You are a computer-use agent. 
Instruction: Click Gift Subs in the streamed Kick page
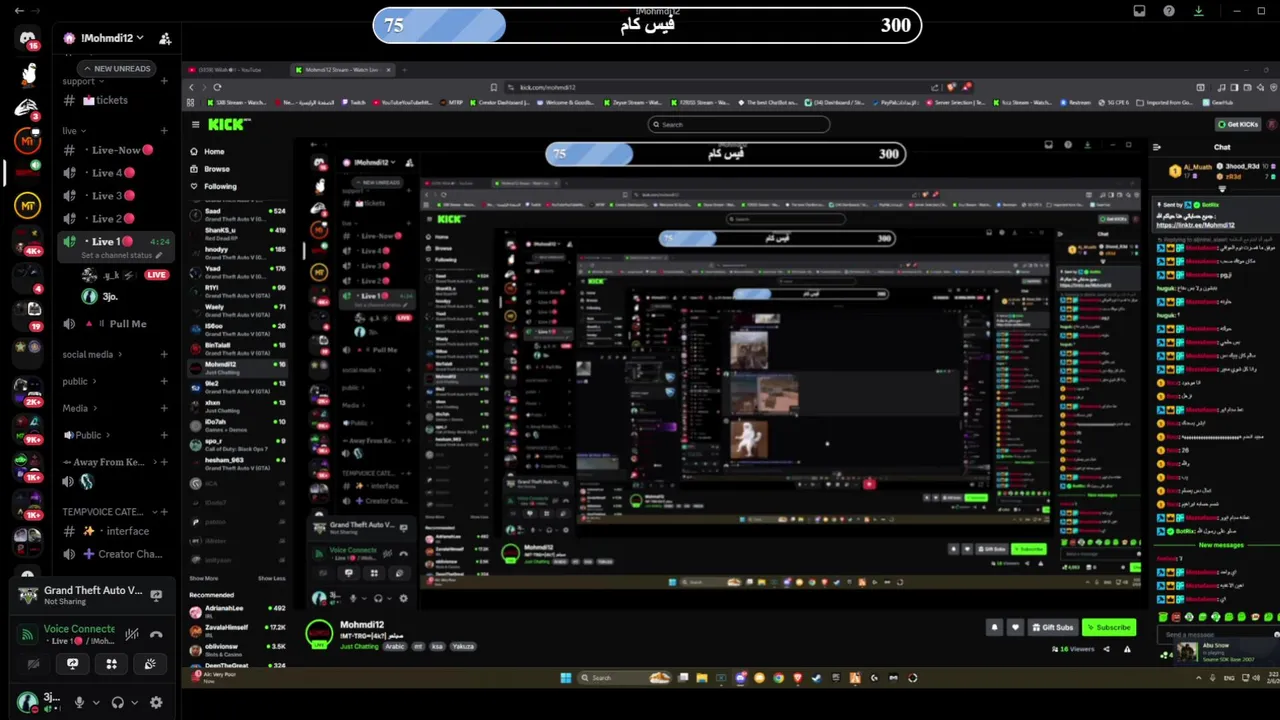[1053, 627]
